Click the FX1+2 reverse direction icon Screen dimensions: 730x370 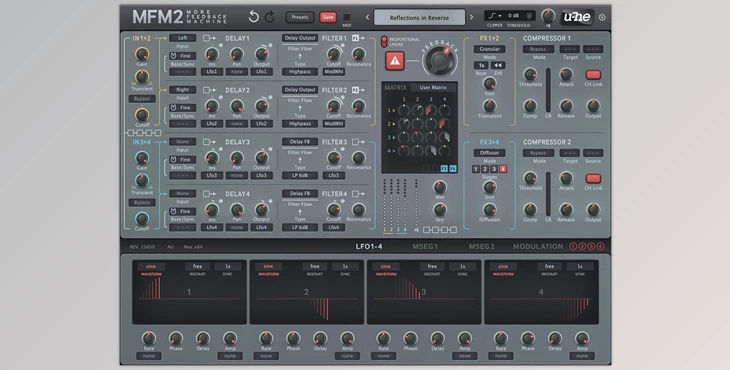(x=498, y=65)
